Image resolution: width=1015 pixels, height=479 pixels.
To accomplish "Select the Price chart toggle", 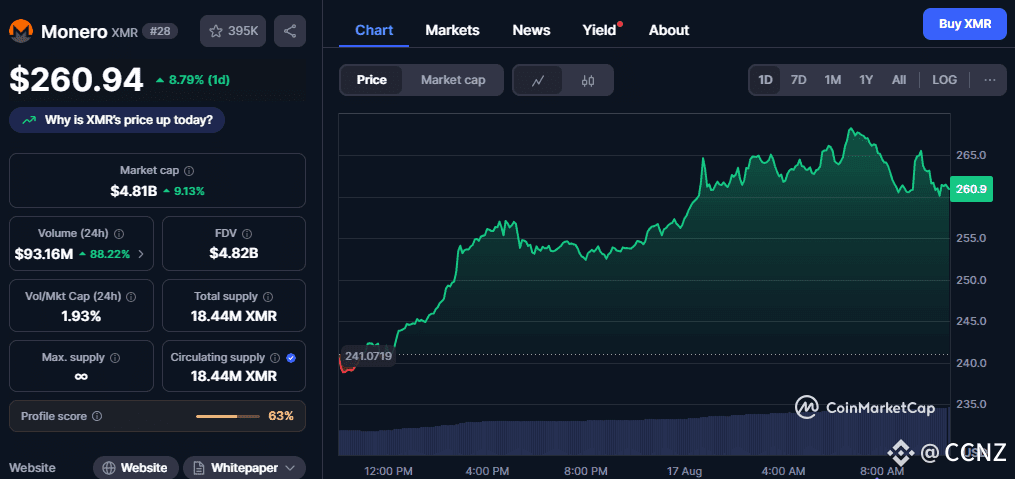I will tap(372, 80).
